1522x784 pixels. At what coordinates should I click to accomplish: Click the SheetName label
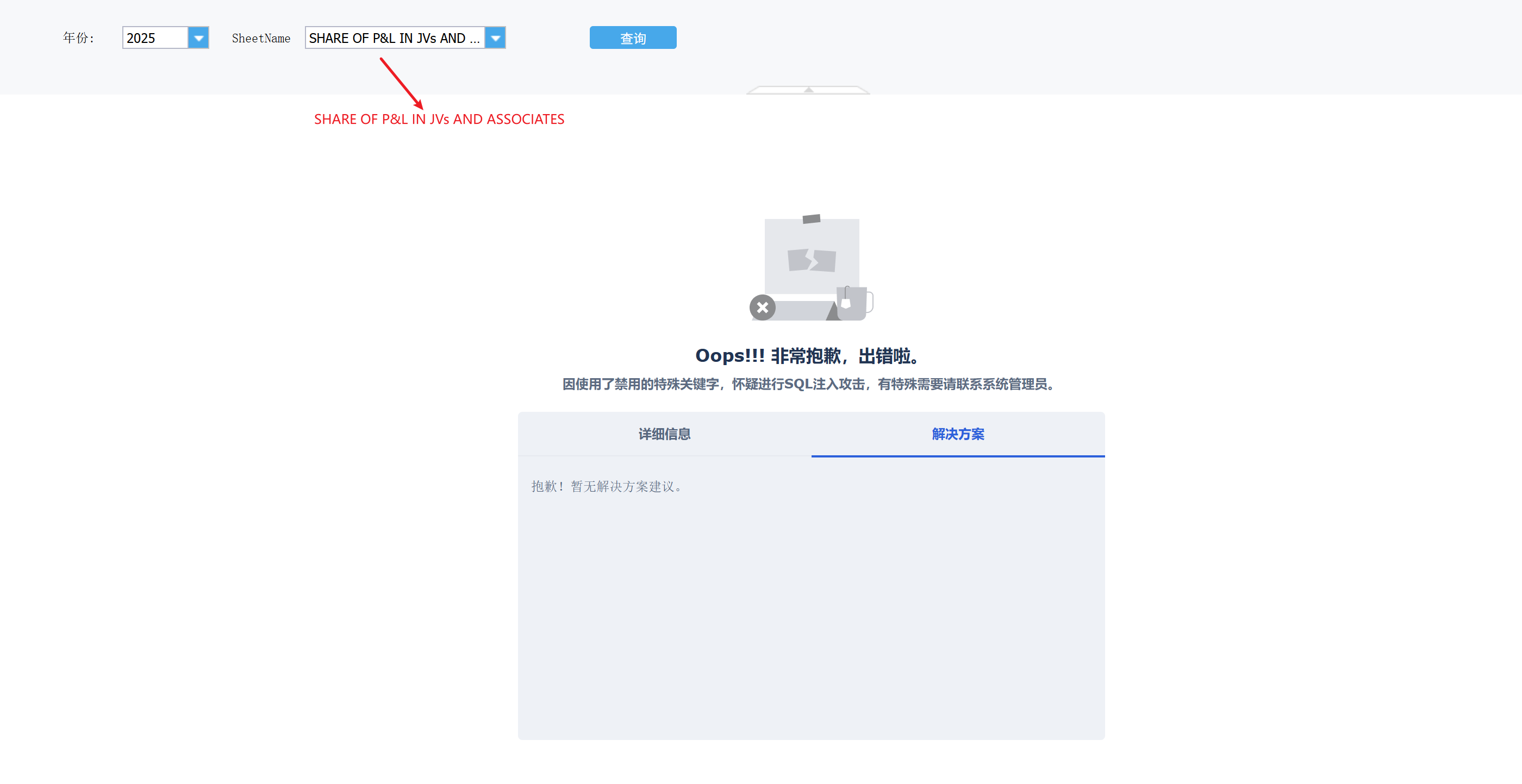pos(260,39)
